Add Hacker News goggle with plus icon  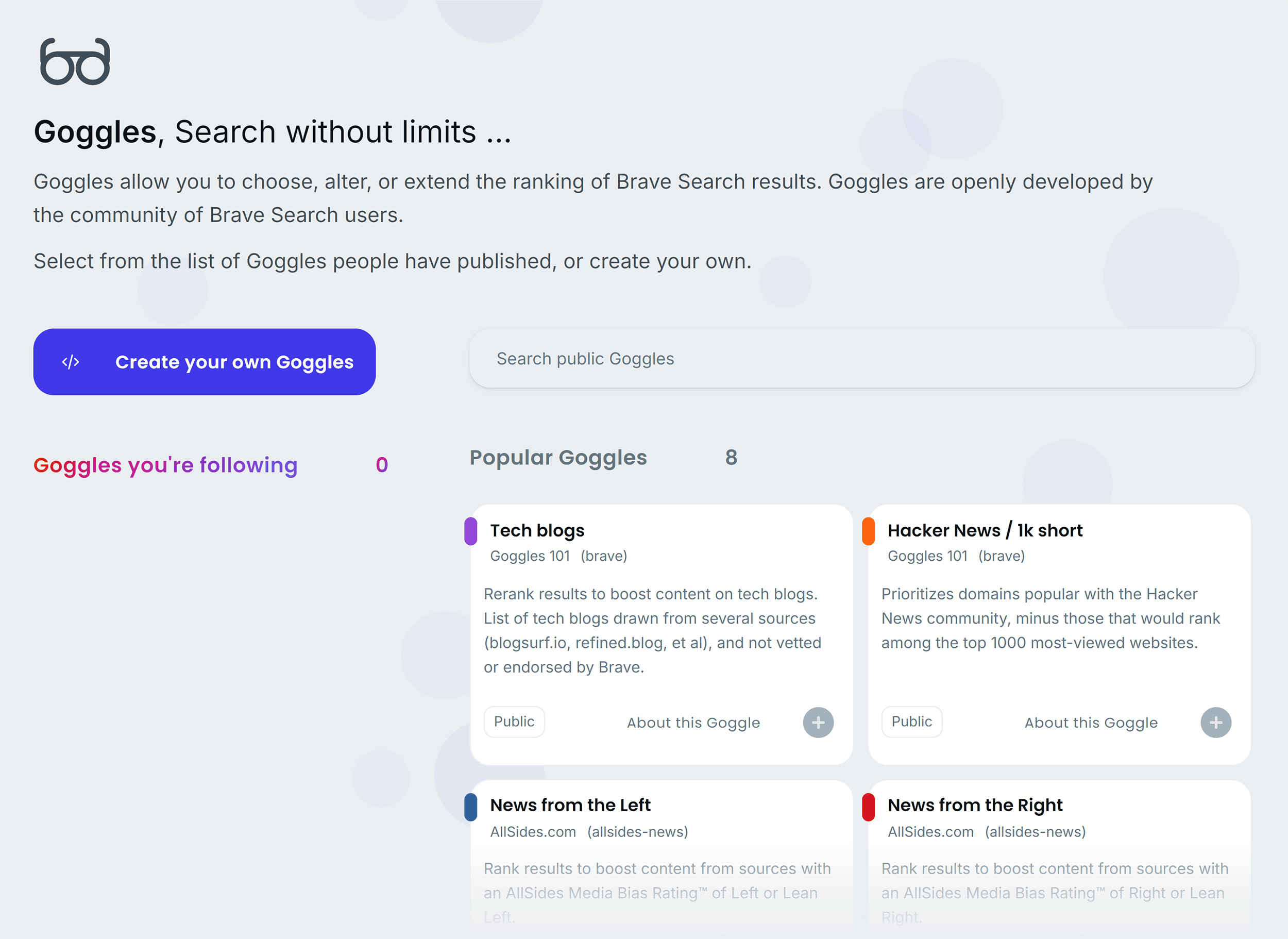tap(1215, 723)
